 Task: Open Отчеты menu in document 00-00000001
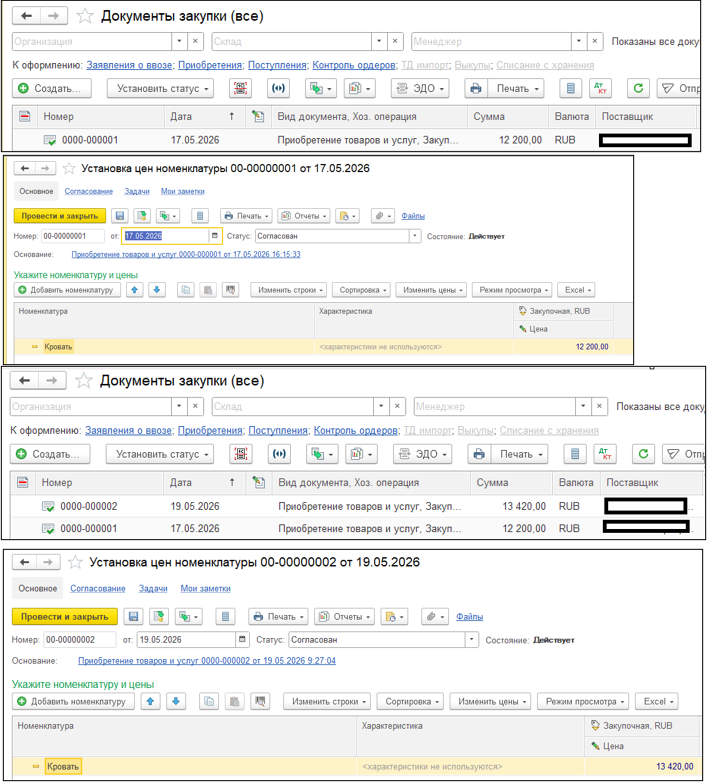[x=304, y=216]
